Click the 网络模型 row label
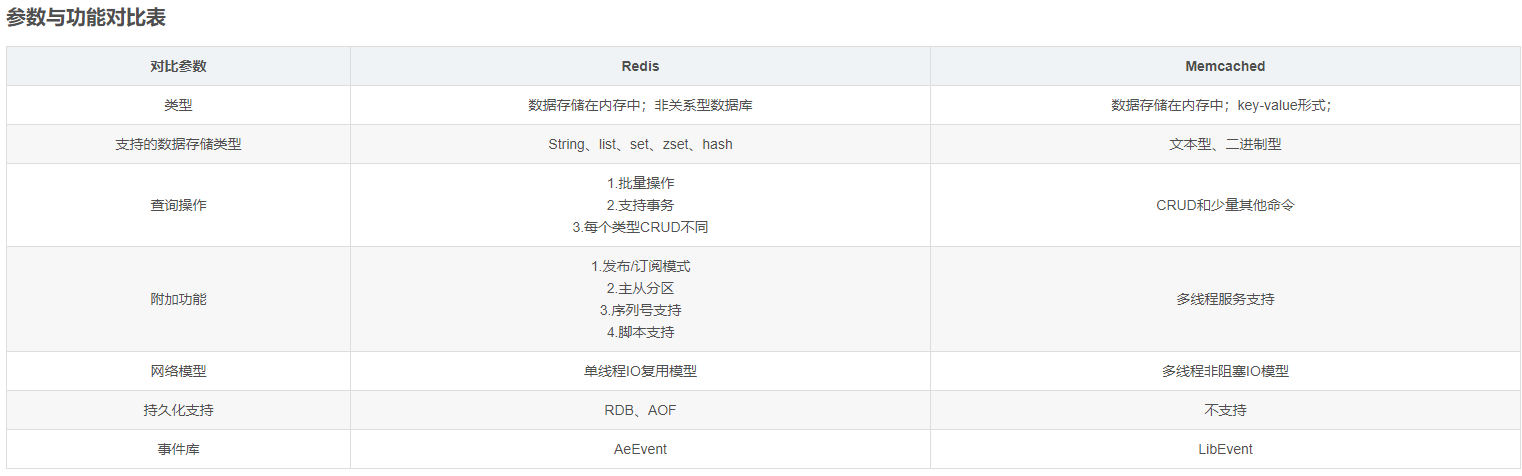 click(x=178, y=371)
